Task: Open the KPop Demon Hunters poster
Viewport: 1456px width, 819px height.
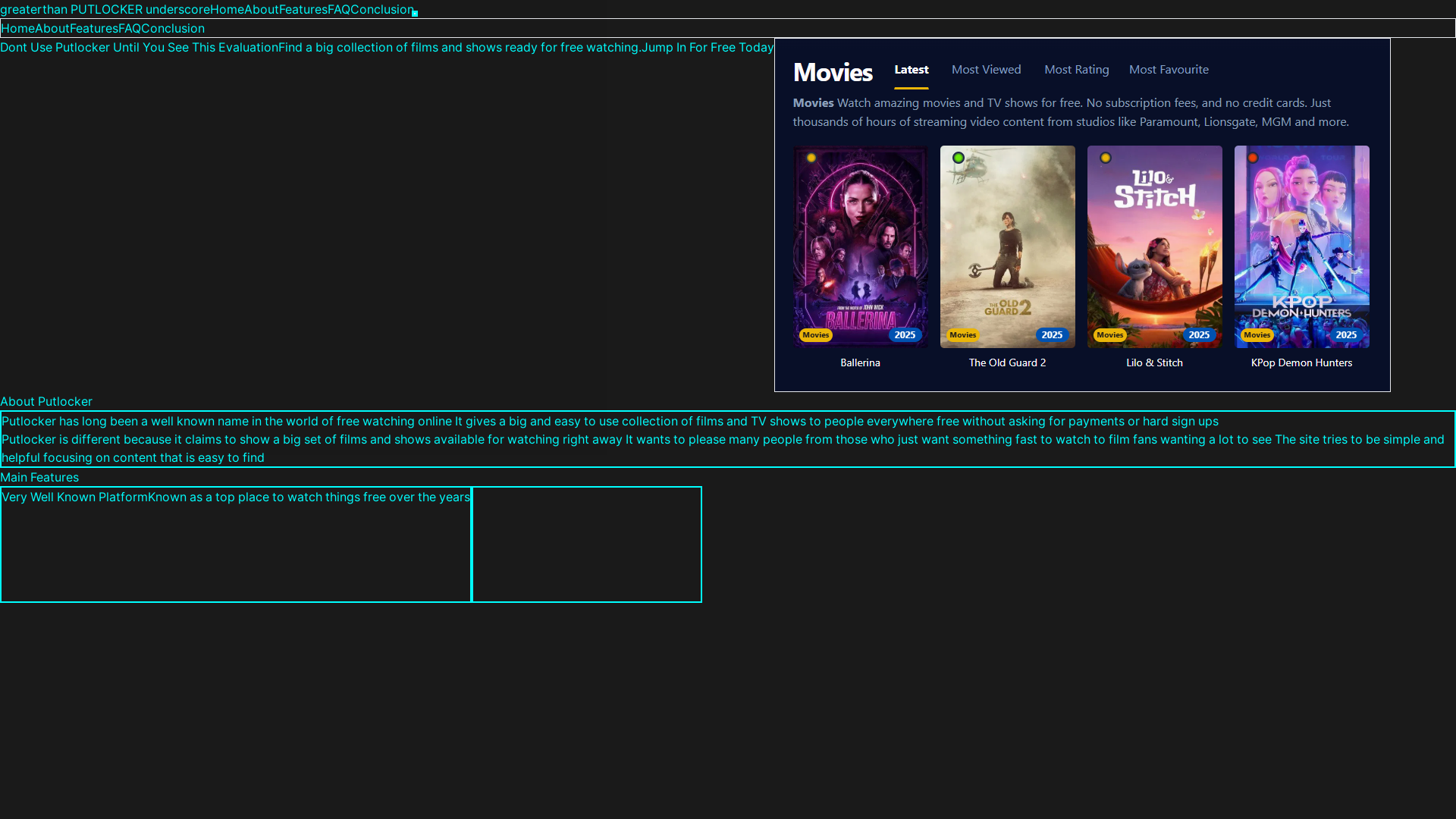Action: 1302,246
